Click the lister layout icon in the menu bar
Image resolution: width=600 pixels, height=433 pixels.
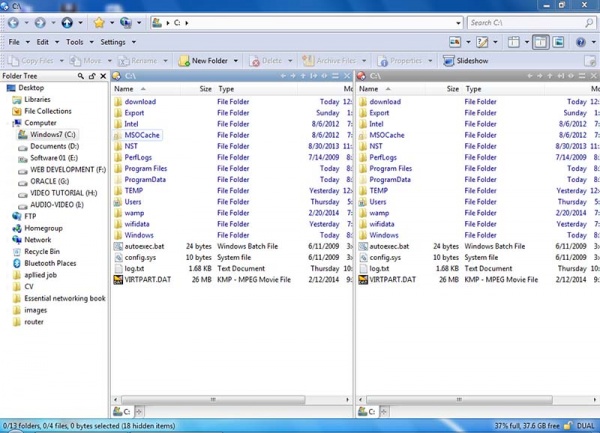click(x=514, y=42)
